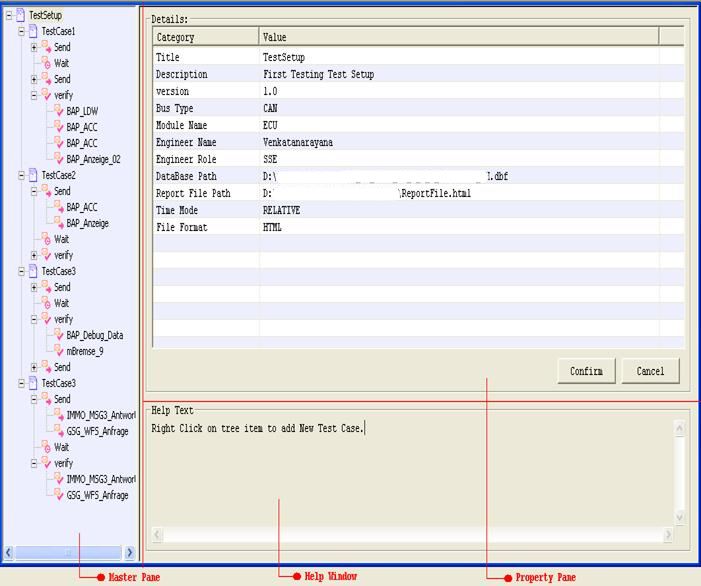Viewport: 701px width, 586px height.
Task: Select the BAP_Anzeige_02 tree item
Action: pos(93,159)
